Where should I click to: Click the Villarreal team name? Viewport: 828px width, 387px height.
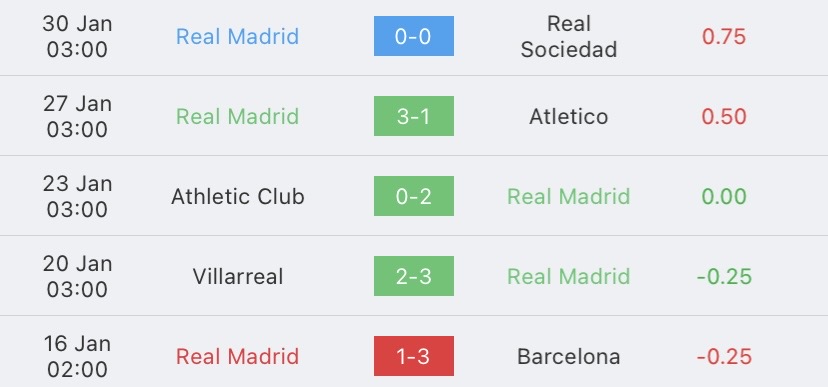click(238, 276)
